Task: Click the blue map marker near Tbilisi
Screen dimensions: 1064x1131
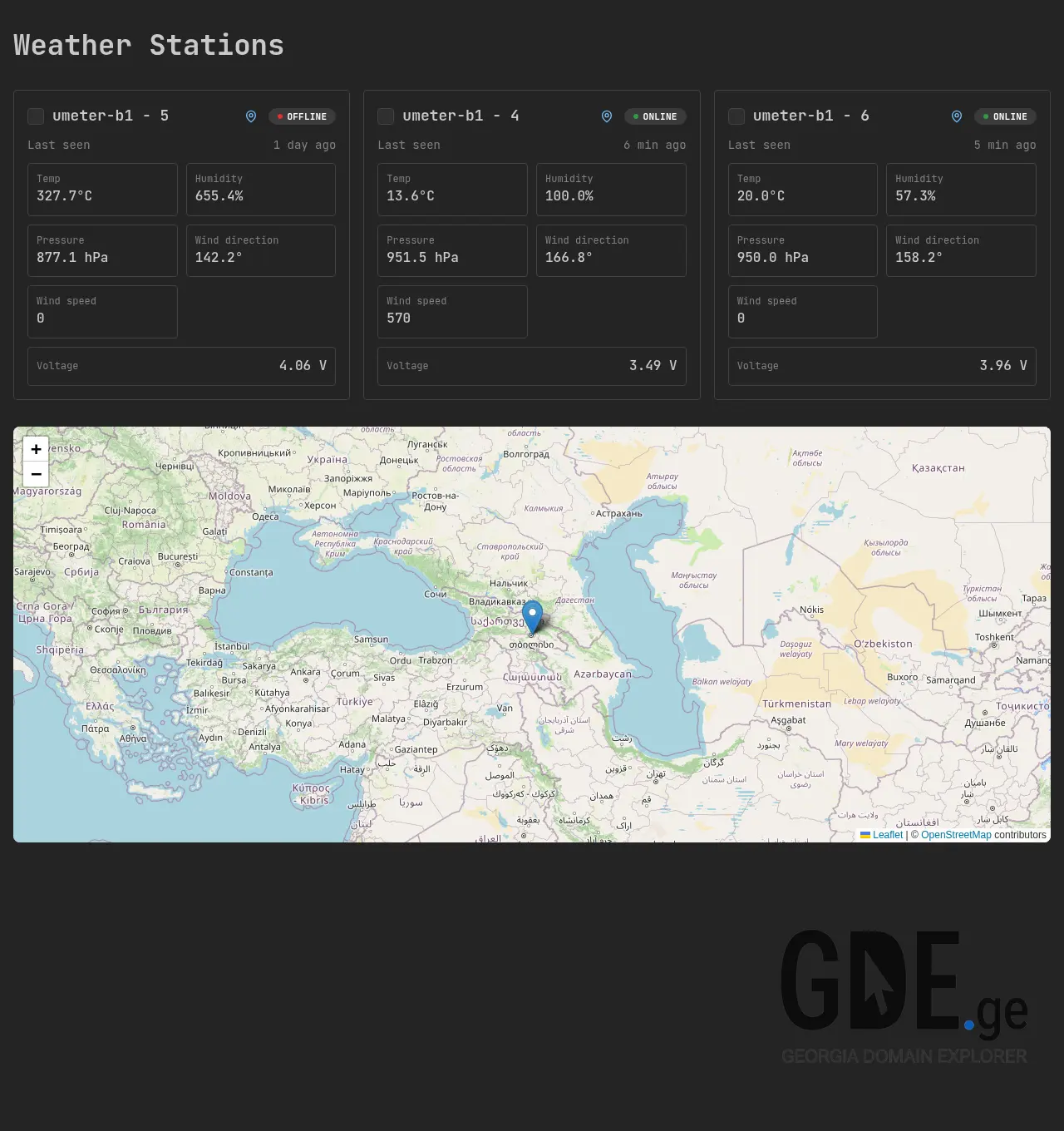Action: point(532,619)
